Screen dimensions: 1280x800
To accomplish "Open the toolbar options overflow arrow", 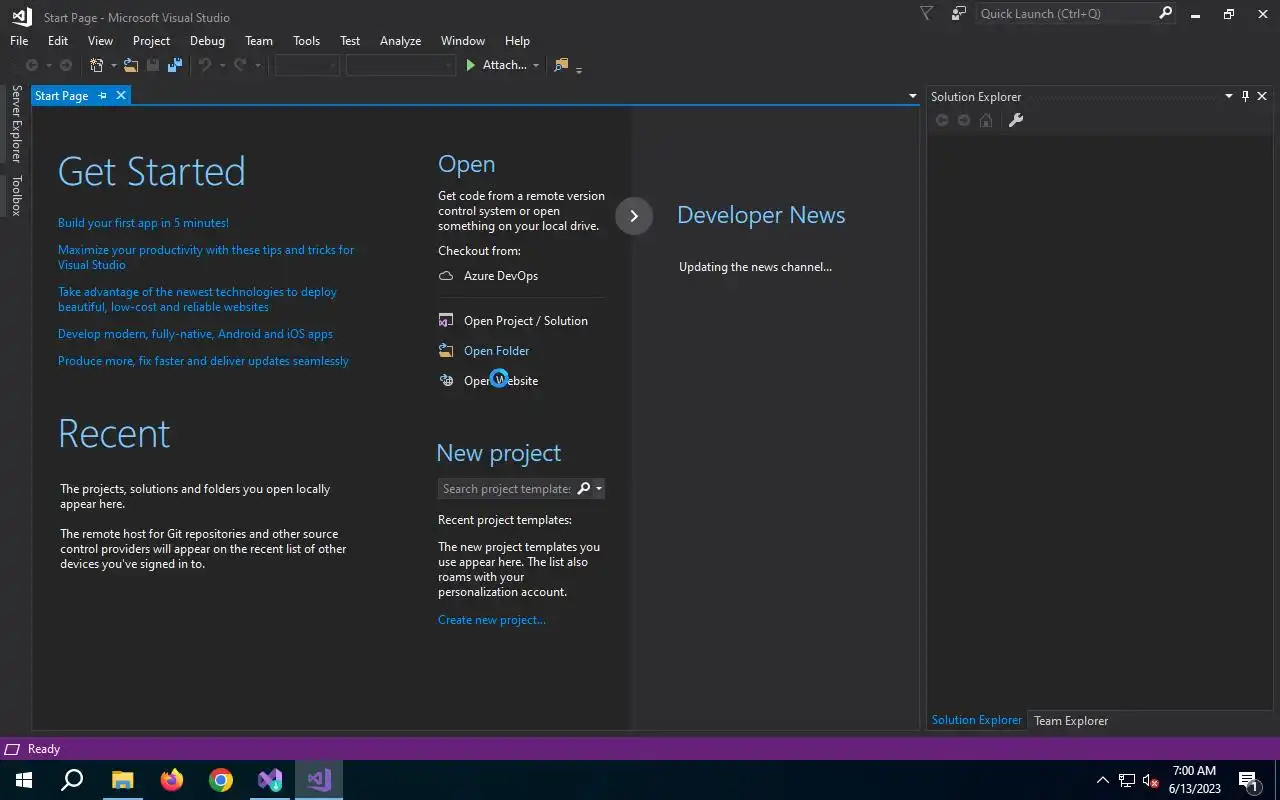I will point(579,69).
